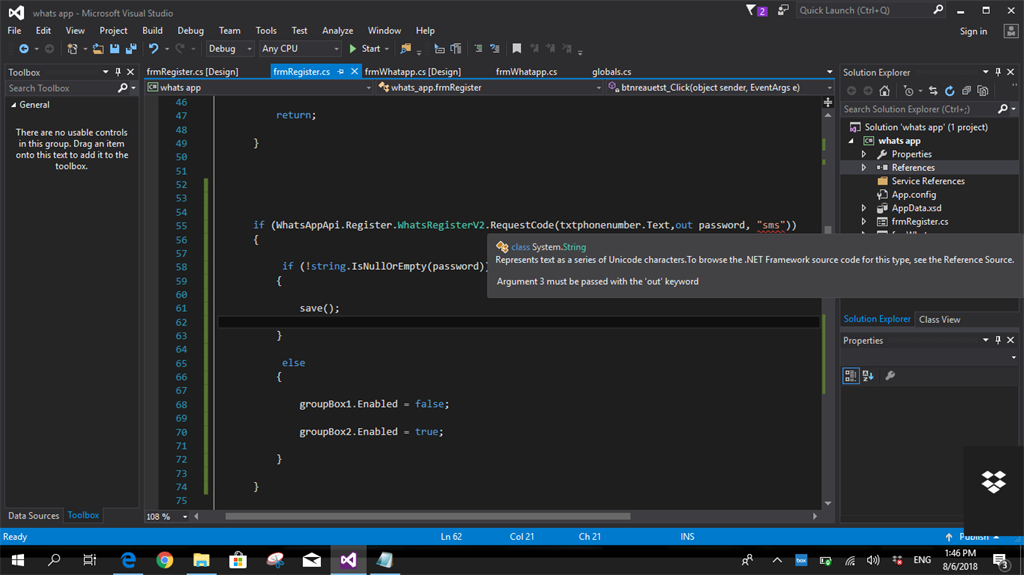The image size is (1024, 575).
Task: Click the search magnifier in Solution Explorer
Action: [x=1003, y=109]
